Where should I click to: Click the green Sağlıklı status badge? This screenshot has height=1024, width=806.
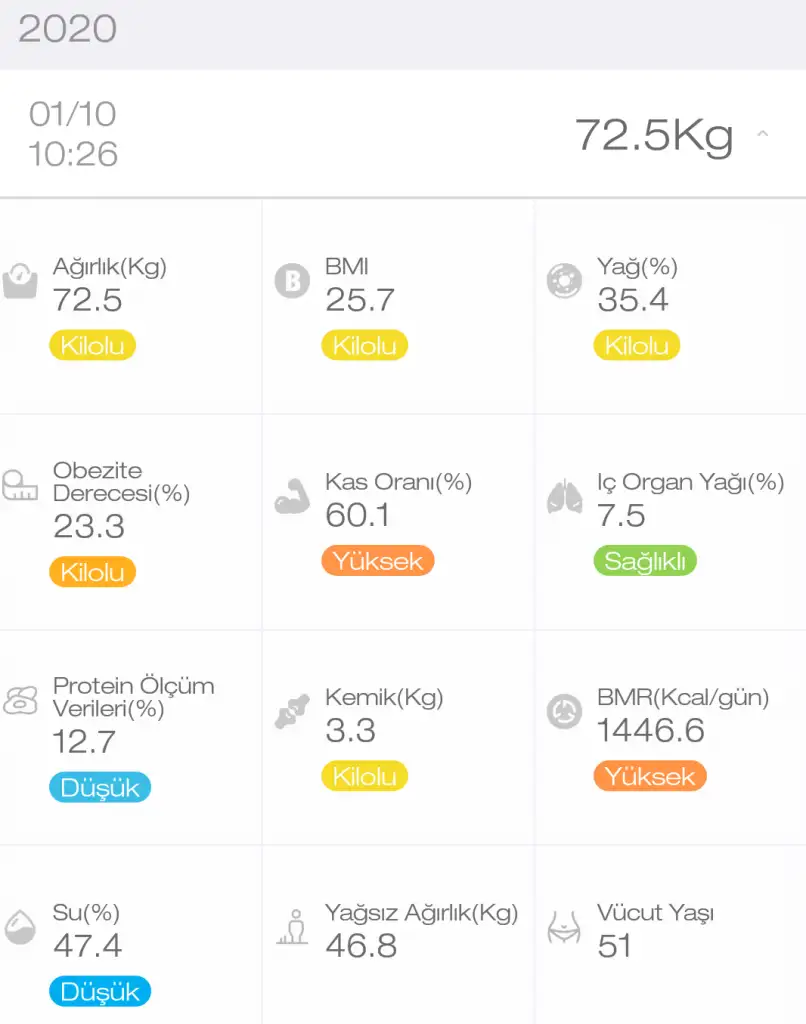[x=645, y=561]
